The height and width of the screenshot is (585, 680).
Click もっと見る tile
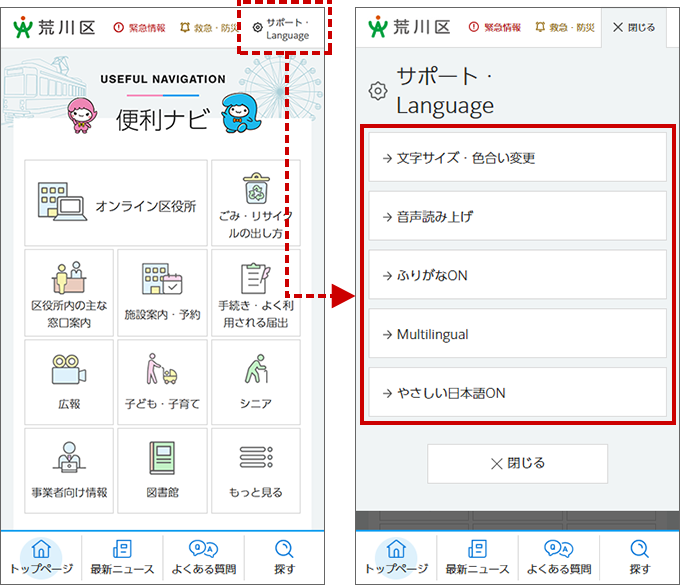[x=256, y=471]
